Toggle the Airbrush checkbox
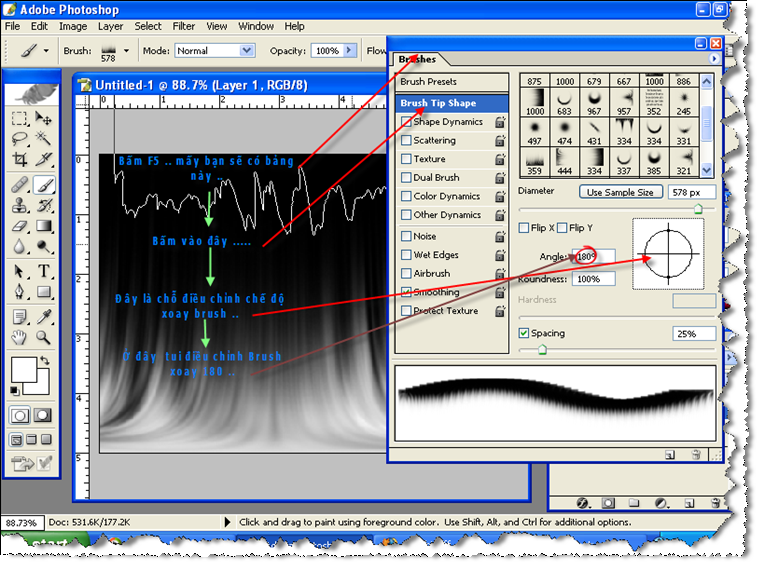Image resolution: width=757 pixels, height=562 pixels. pos(407,273)
